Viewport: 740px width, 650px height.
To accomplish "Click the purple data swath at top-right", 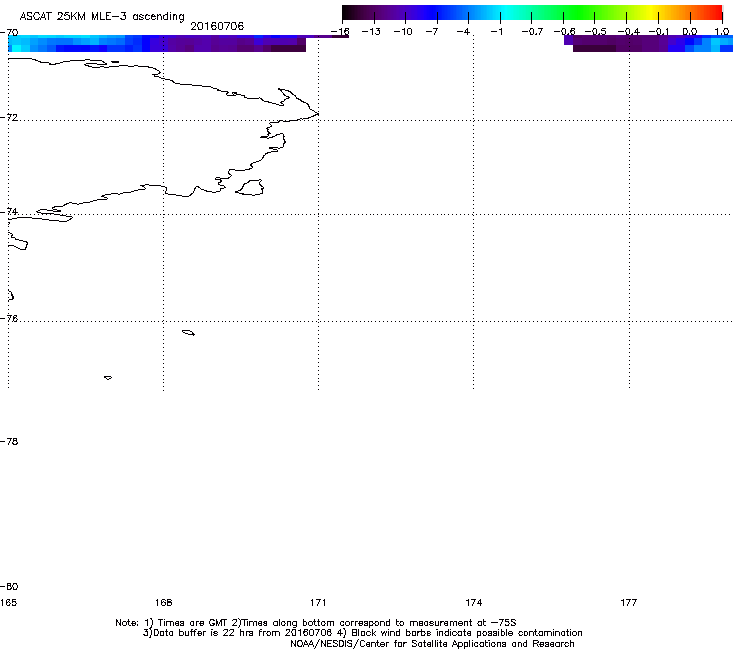I will tap(648, 43).
